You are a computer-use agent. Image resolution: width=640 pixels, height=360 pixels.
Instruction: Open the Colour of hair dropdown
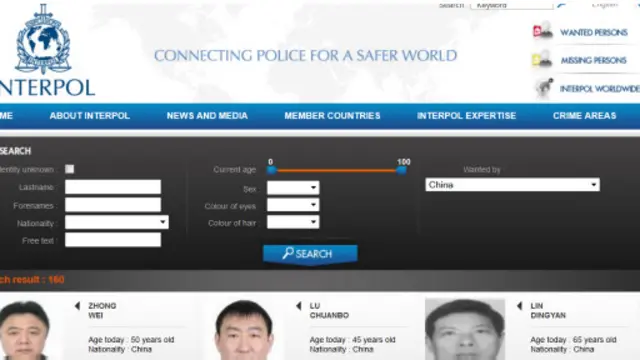click(x=293, y=222)
